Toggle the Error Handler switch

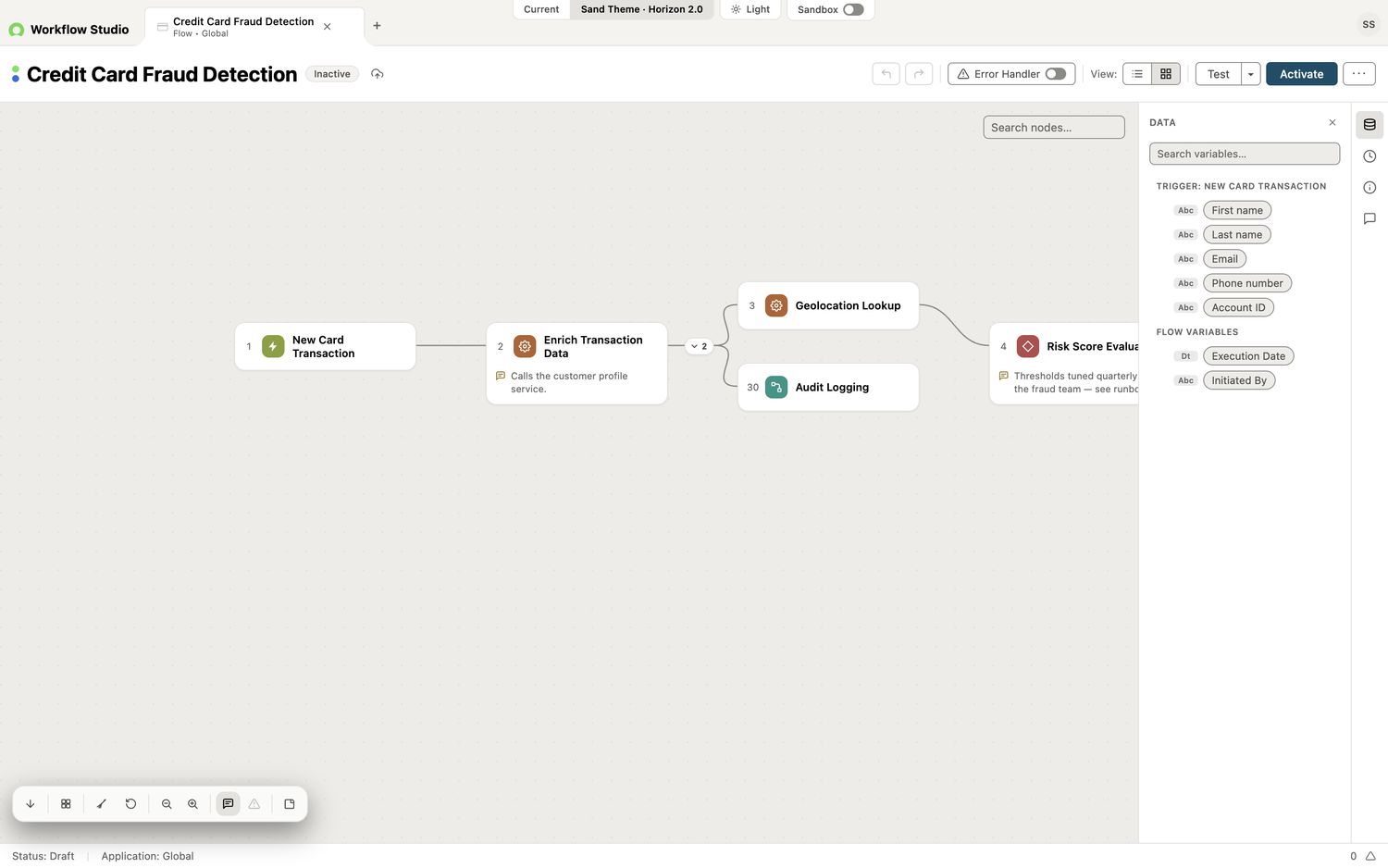(x=1055, y=74)
